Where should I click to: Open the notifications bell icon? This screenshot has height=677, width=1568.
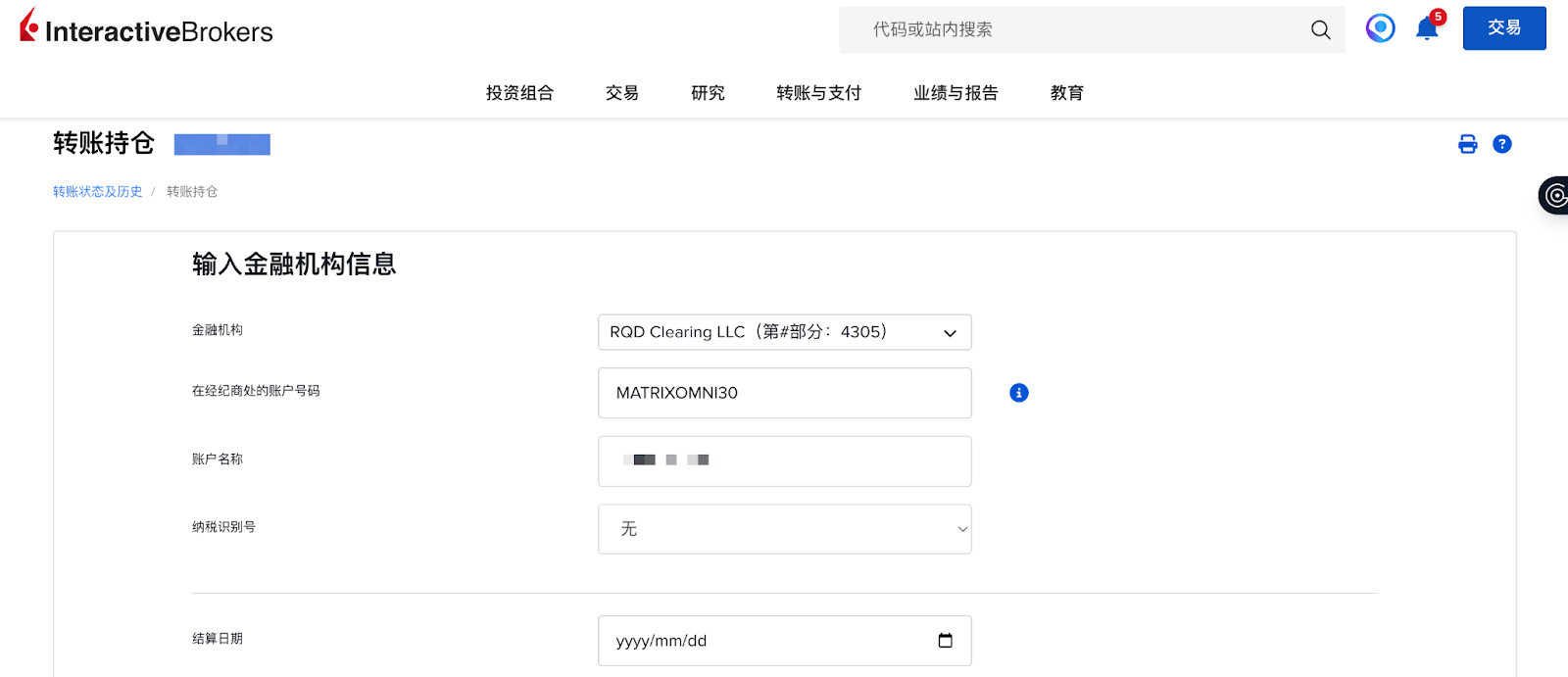click(x=1428, y=28)
